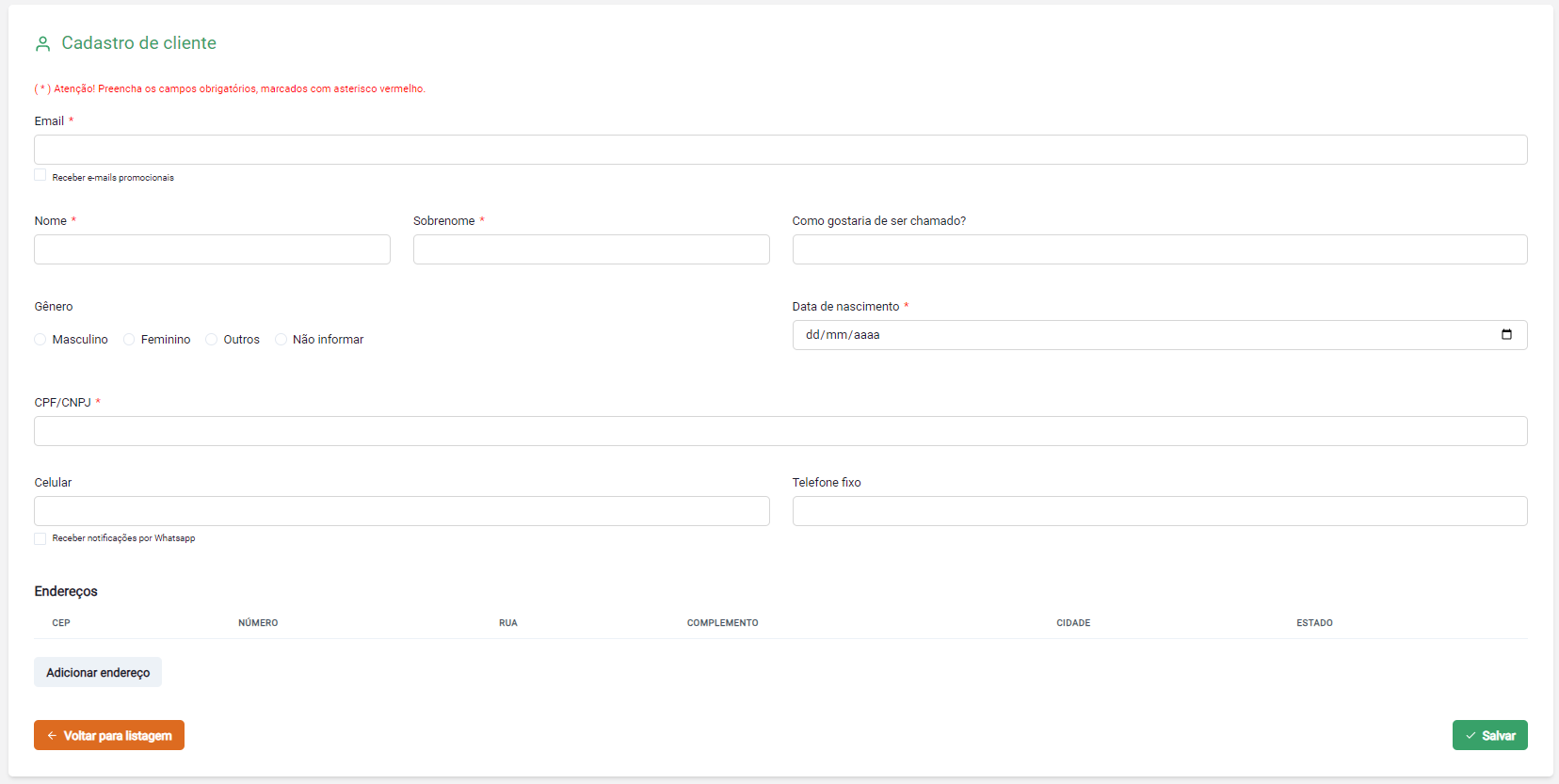The width and height of the screenshot is (1559, 784).
Task: Open the calendar picker icon in birth date
Action: 1506,335
